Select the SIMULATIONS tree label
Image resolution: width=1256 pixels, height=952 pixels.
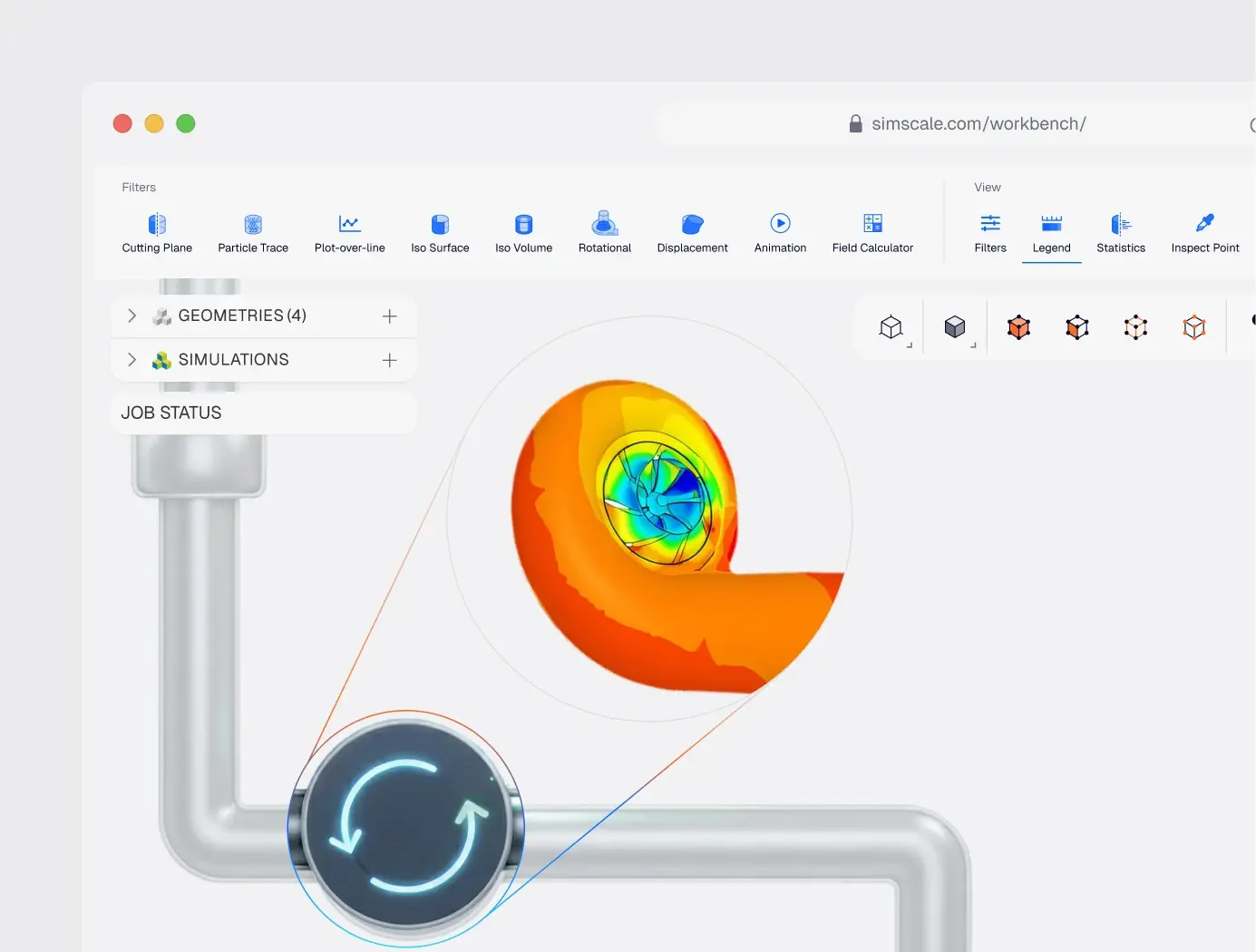point(234,360)
